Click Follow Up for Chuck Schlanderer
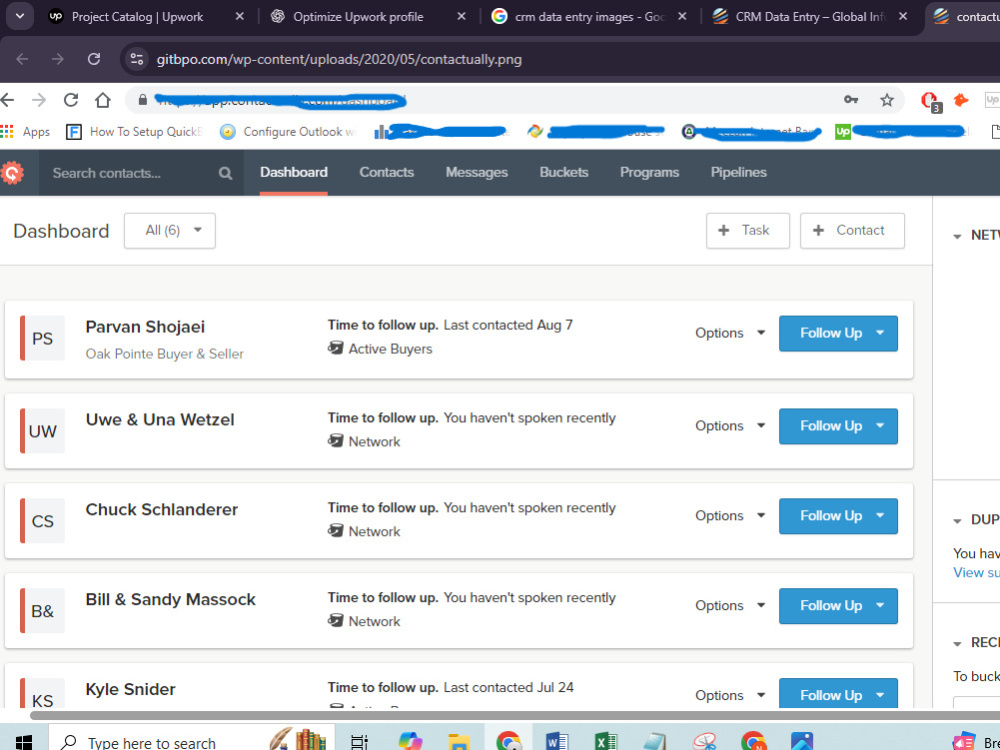Image resolution: width=1000 pixels, height=750 pixels. click(838, 516)
